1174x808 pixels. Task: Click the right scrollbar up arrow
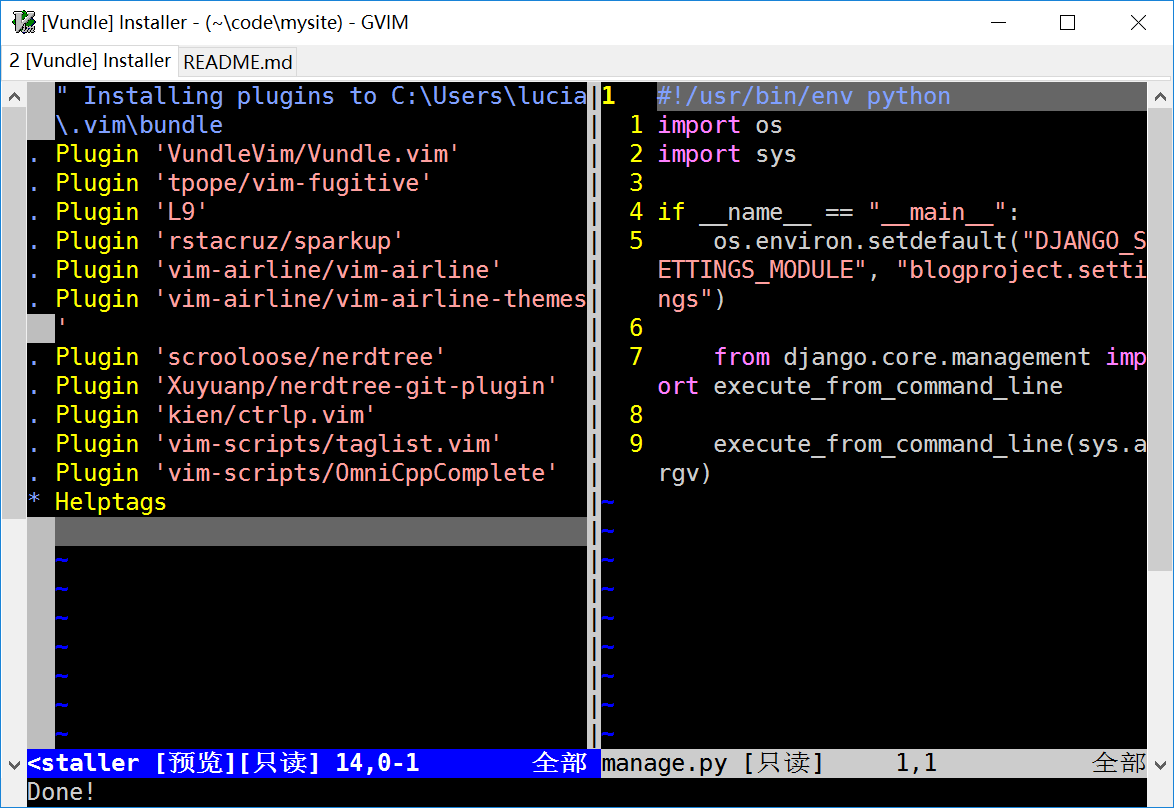pos(1160,97)
